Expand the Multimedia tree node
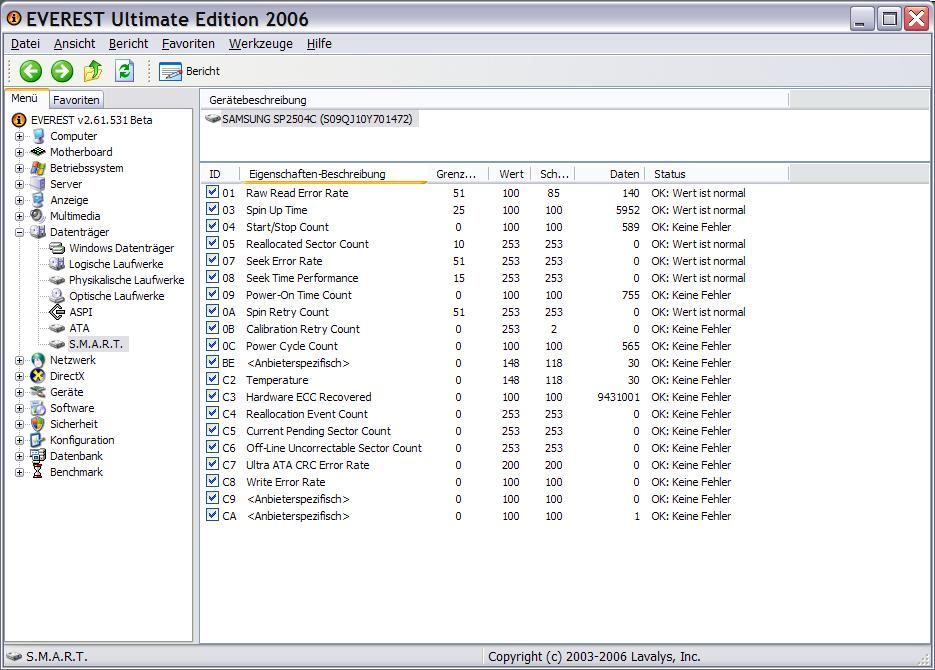Viewport: 935px width, 670px height. pos(20,216)
